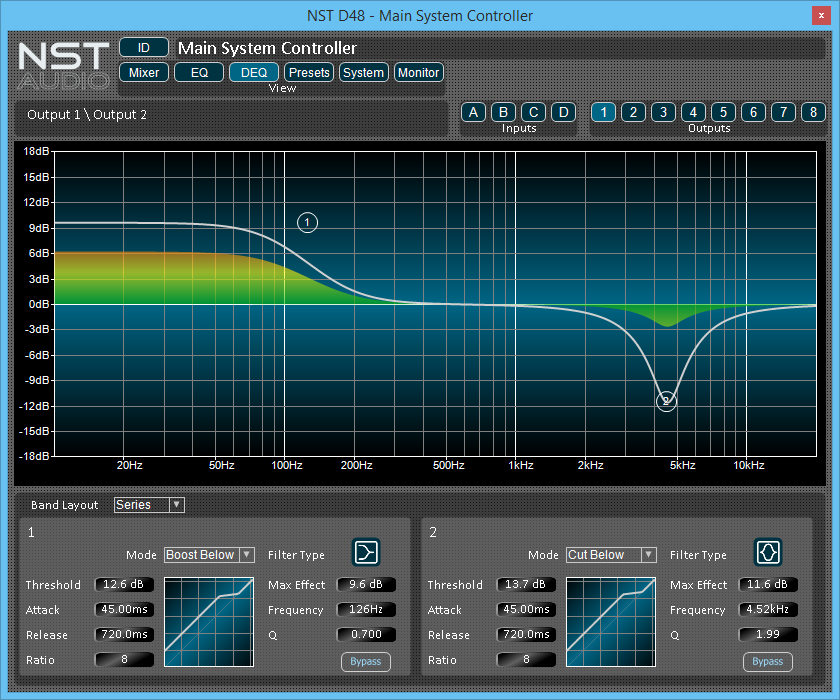840x700 pixels.
Task: Switch to the Mixer view
Action: coord(144,72)
